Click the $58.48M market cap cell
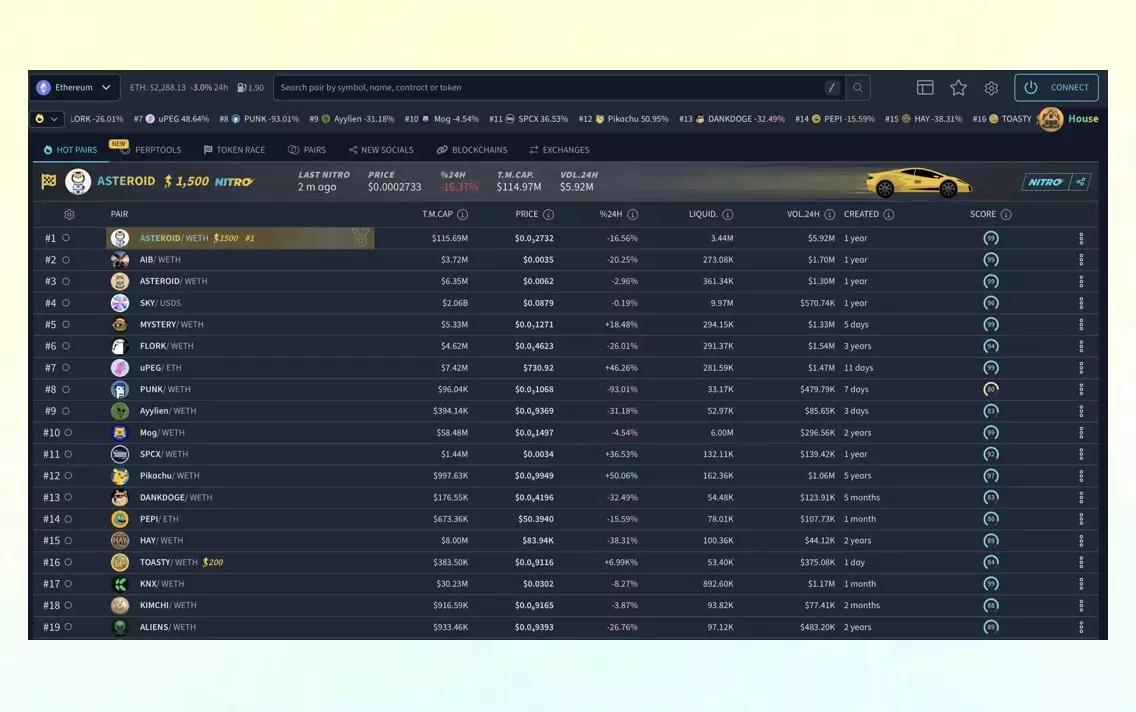 [x=451, y=432]
